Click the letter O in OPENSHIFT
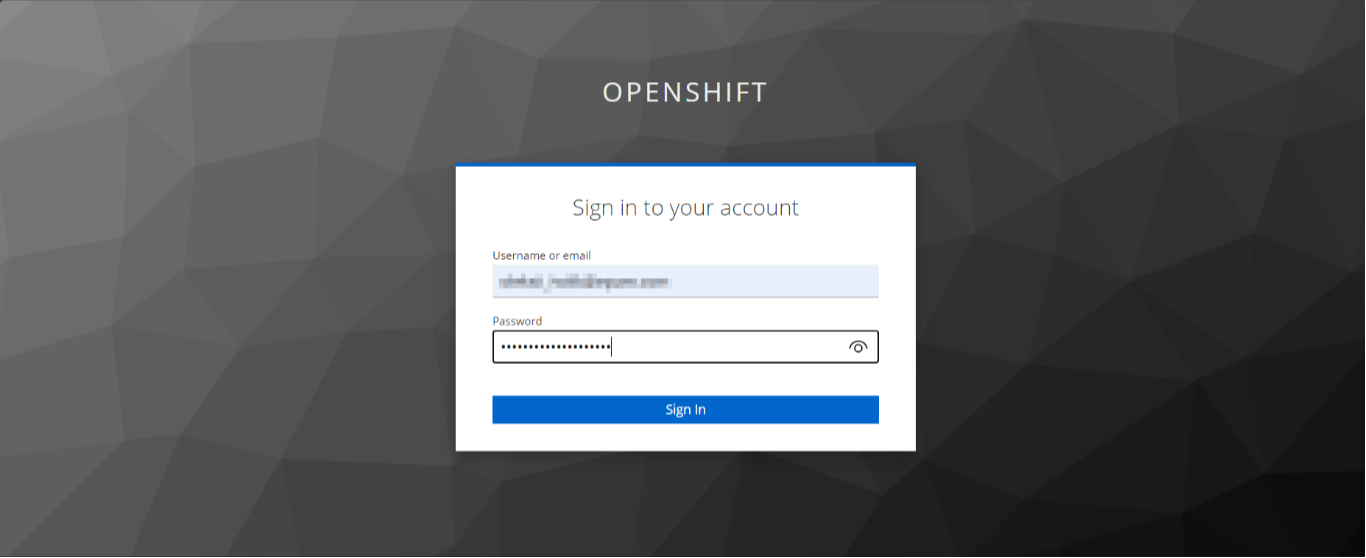 coord(612,93)
